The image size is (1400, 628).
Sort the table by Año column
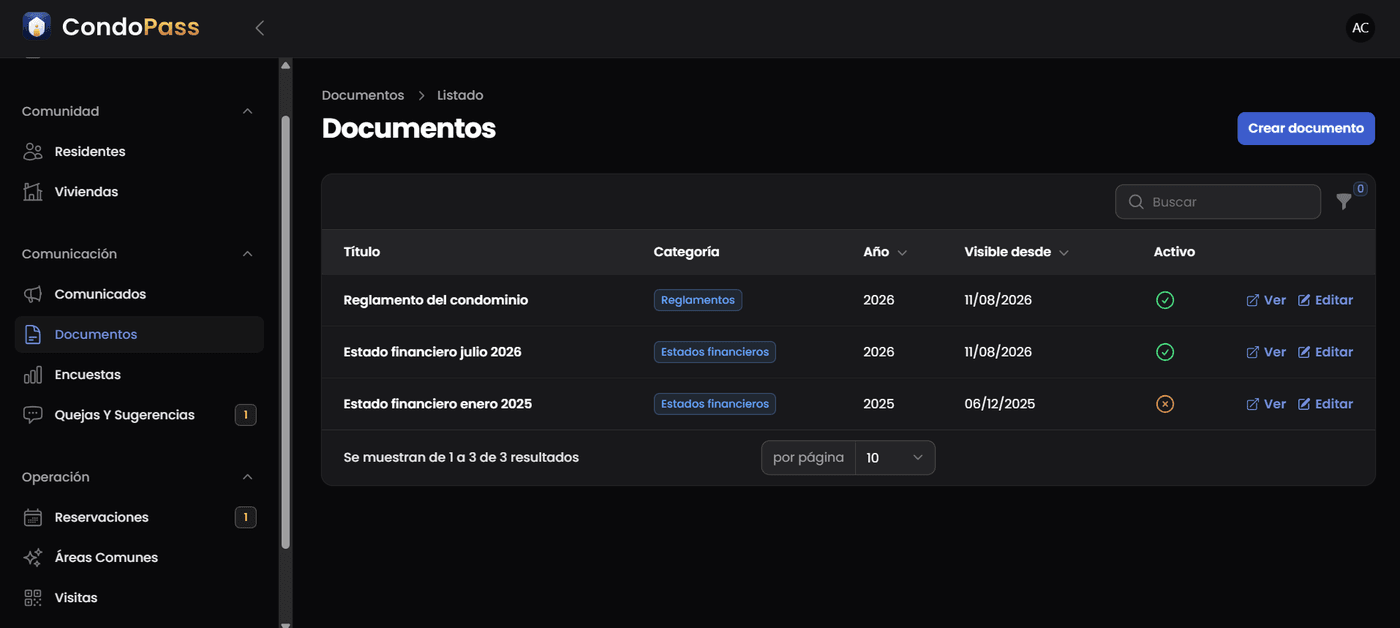click(885, 252)
